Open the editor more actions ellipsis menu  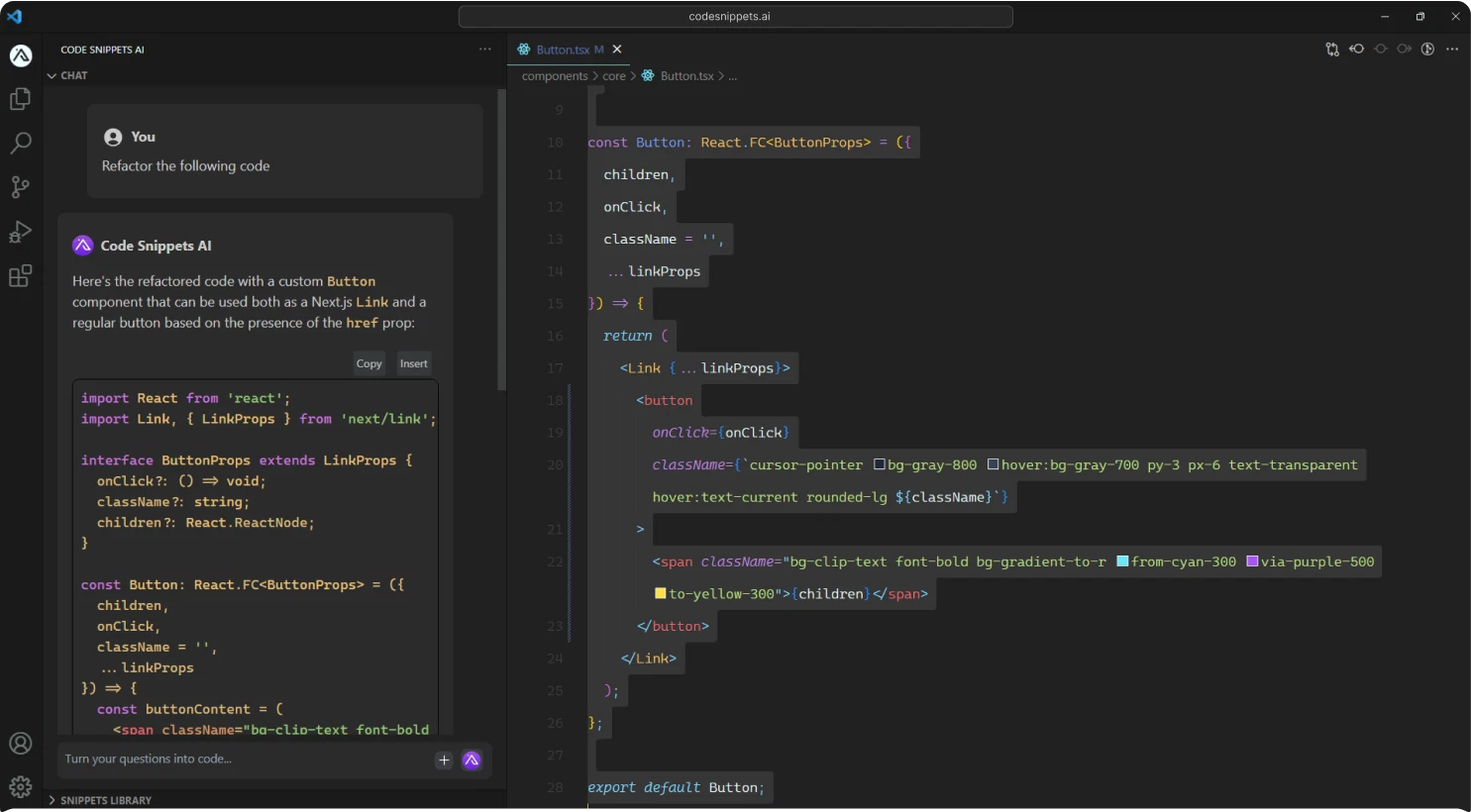[1452, 49]
